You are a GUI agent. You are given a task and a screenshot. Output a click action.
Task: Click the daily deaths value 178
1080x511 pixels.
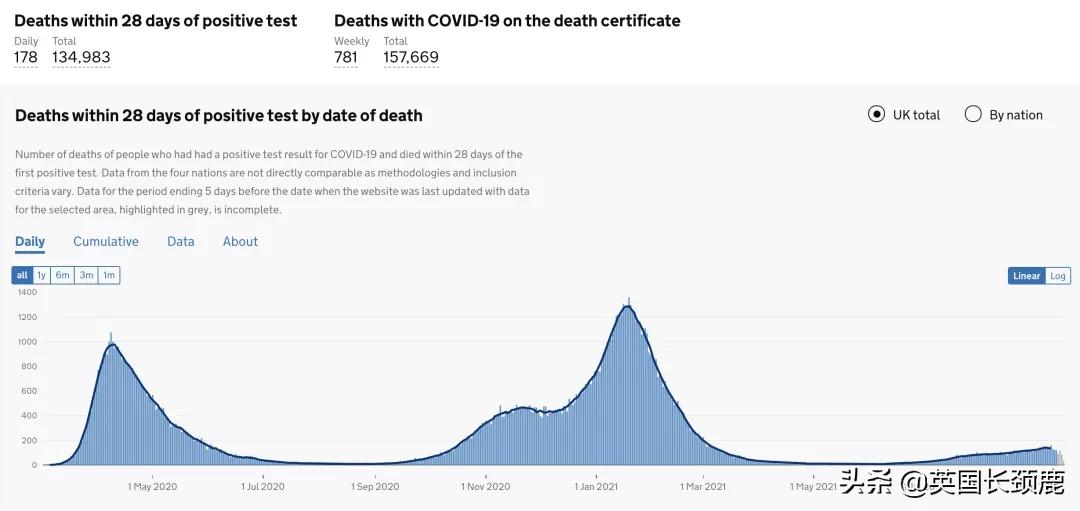(26, 57)
